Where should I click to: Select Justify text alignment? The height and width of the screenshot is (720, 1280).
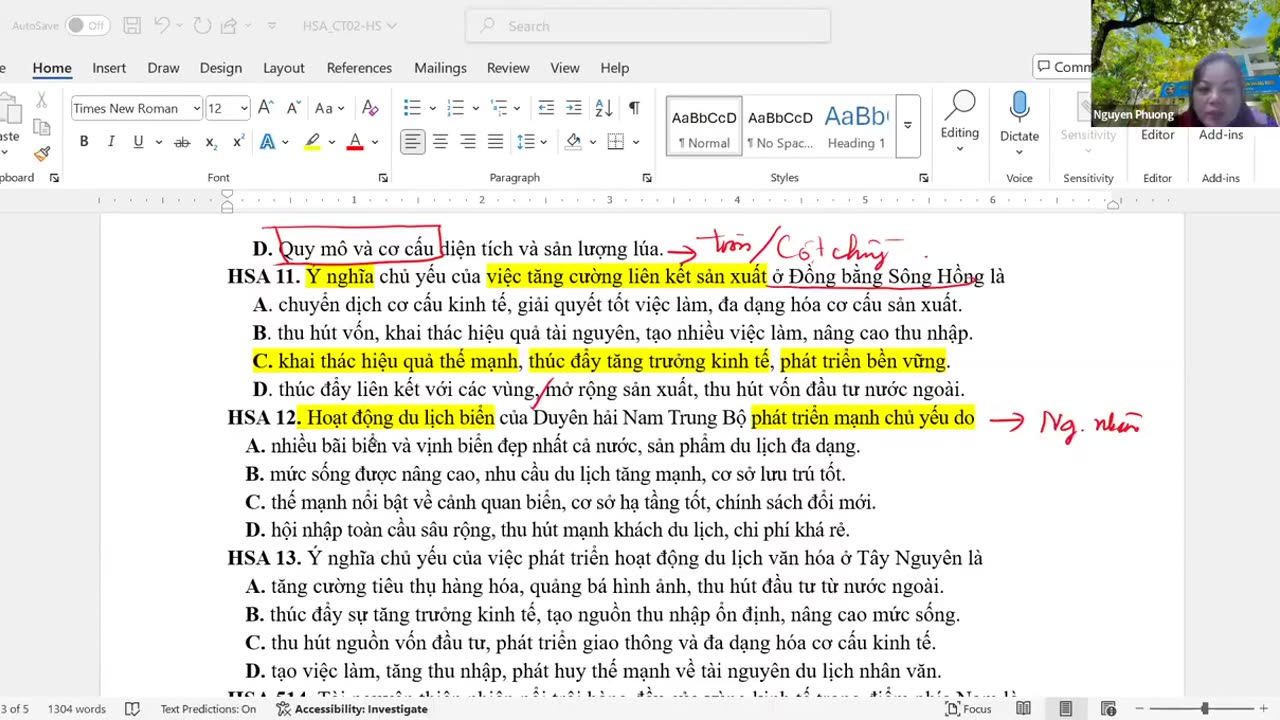495,142
